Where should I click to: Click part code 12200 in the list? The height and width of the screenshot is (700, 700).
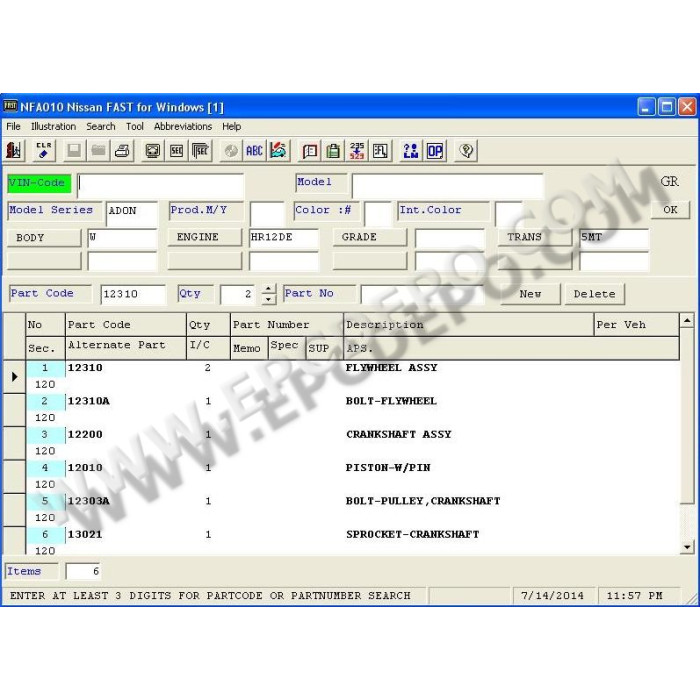(85, 434)
